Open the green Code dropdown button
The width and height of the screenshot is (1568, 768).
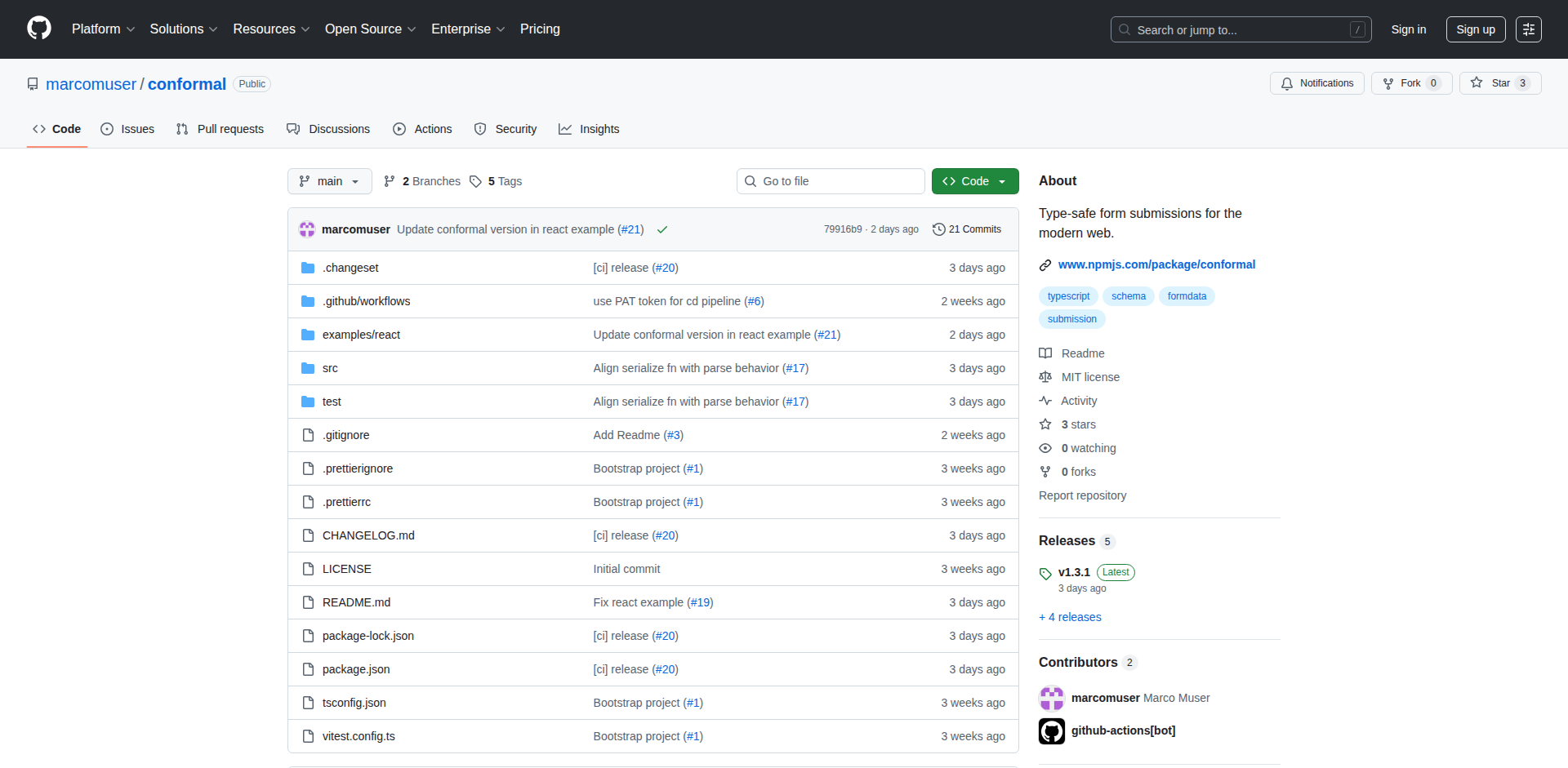975,181
